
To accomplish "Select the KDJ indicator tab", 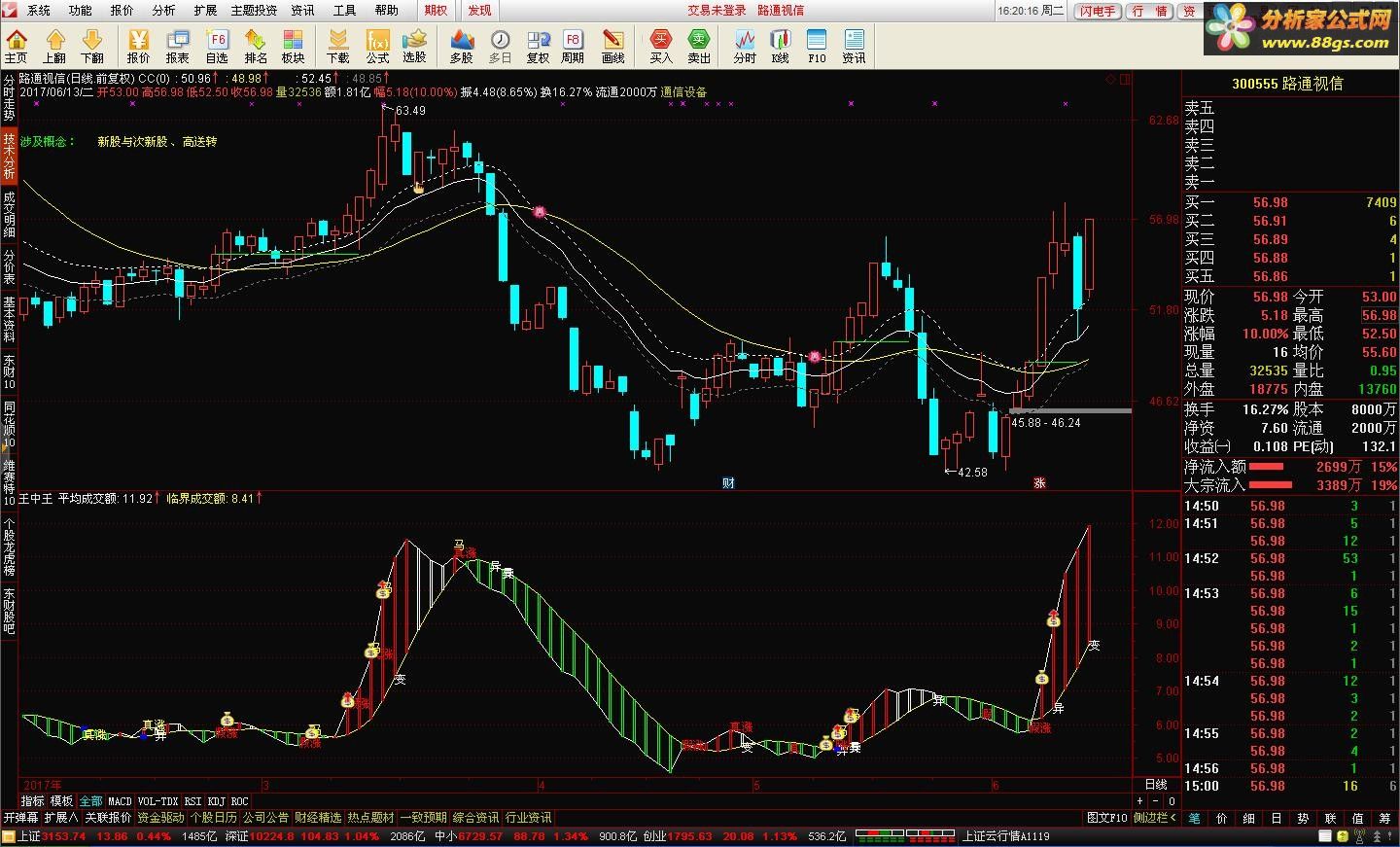I will tap(216, 801).
